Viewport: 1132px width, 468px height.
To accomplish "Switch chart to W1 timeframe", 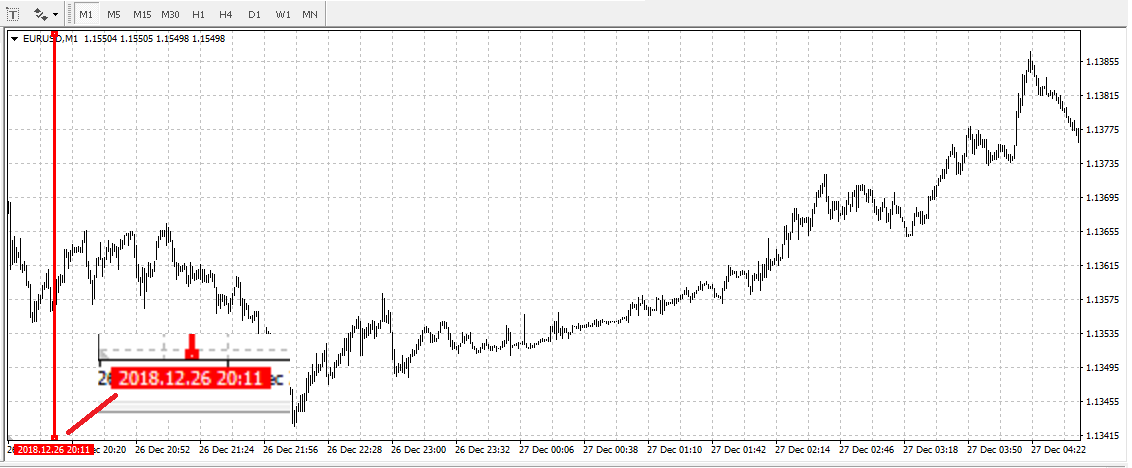I will pos(283,14).
